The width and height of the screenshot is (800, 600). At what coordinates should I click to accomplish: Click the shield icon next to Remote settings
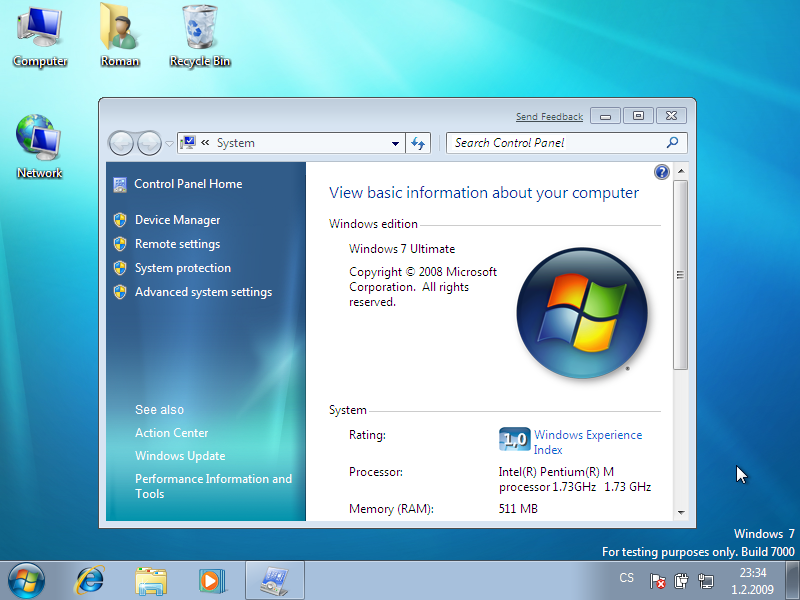pyautogui.click(x=120, y=244)
